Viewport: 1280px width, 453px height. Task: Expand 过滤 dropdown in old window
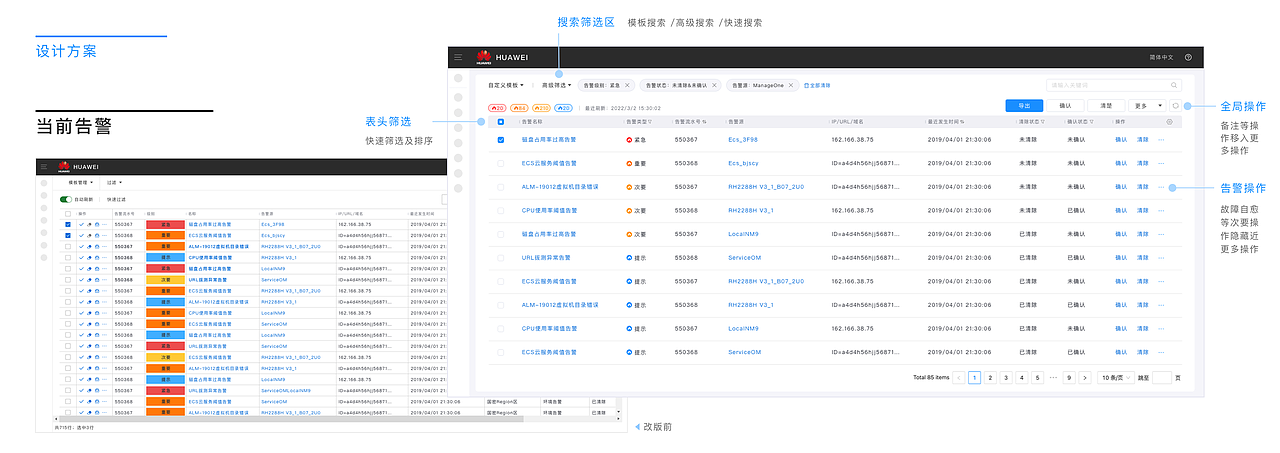click(x=114, y=182)
